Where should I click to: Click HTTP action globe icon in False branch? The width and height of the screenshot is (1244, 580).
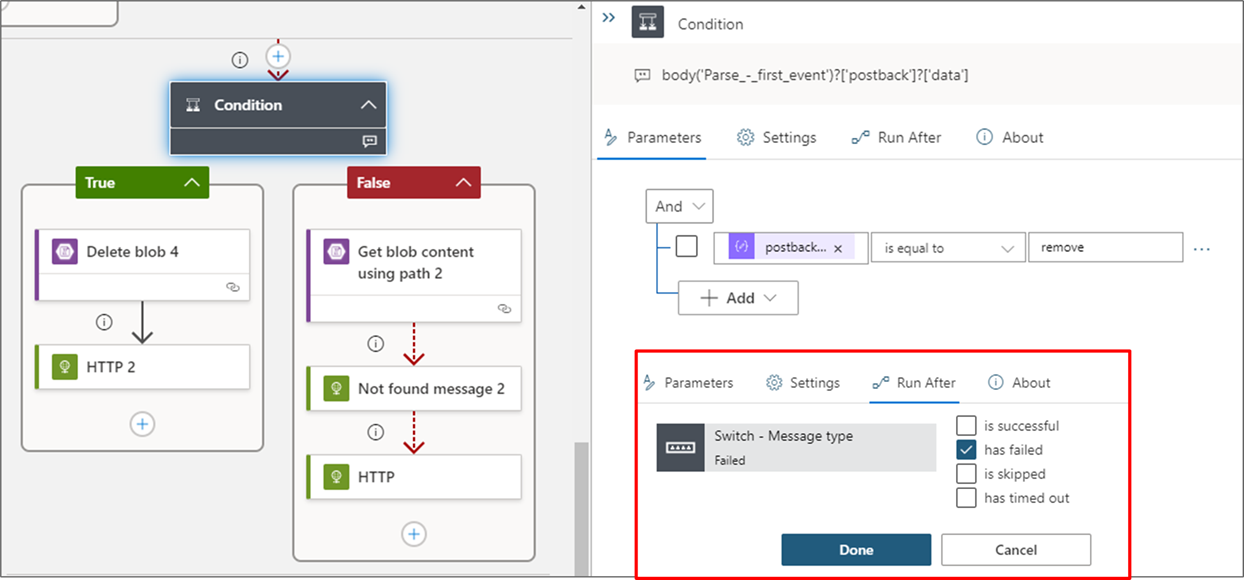[x=335, y=477]
